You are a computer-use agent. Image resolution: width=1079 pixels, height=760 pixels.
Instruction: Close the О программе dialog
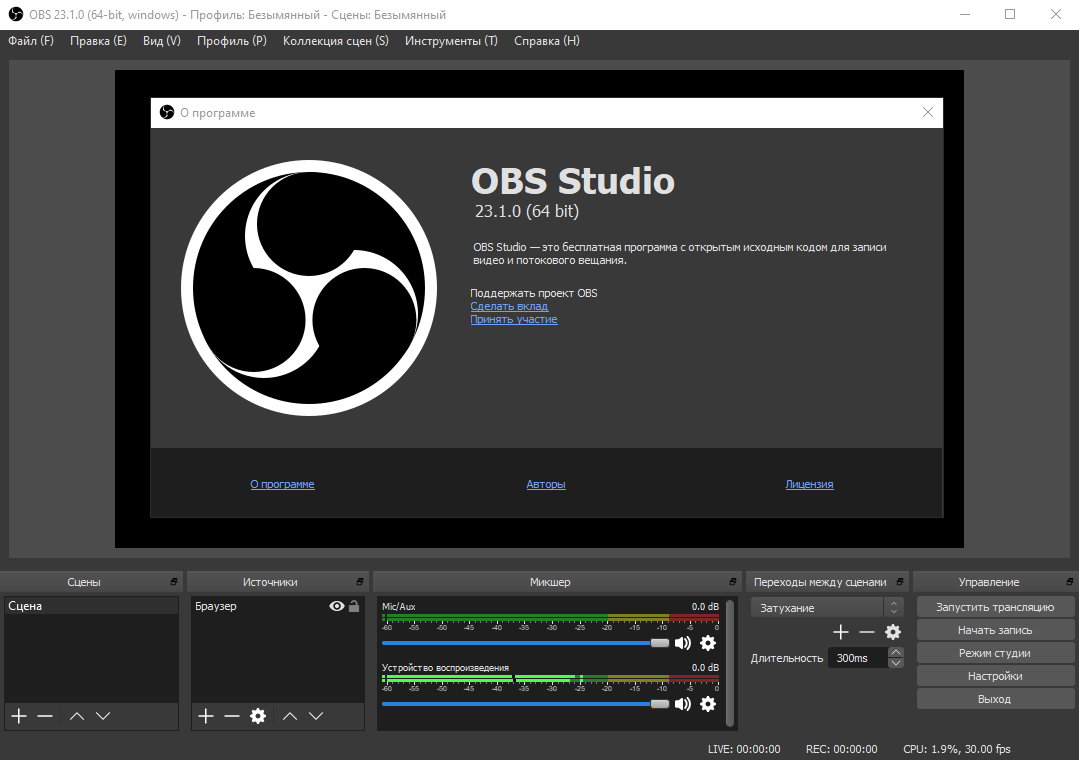click(x=928, y=112)
